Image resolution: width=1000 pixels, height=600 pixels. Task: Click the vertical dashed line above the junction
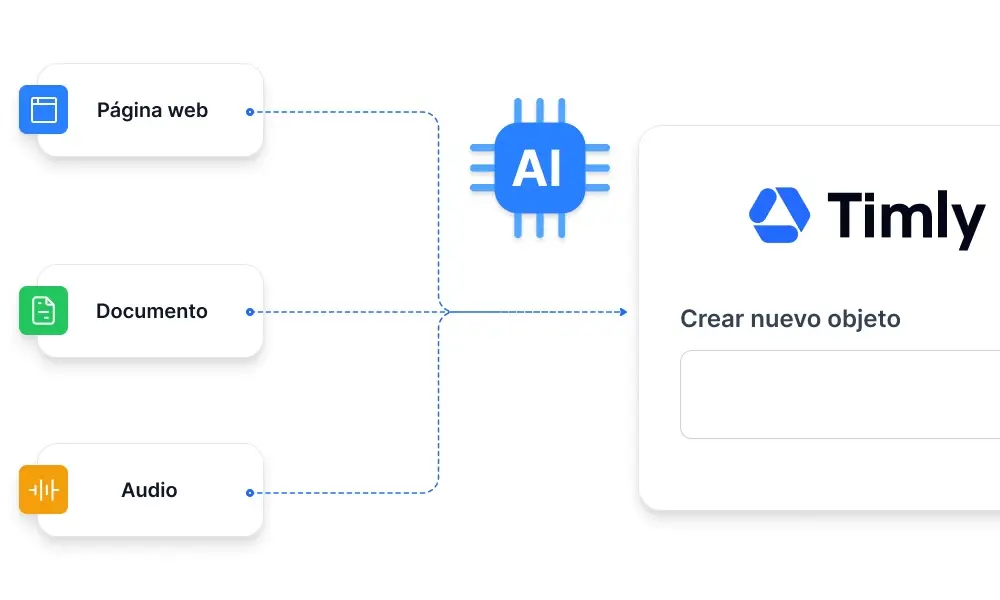pyautogui.click(x=439, y=210)
